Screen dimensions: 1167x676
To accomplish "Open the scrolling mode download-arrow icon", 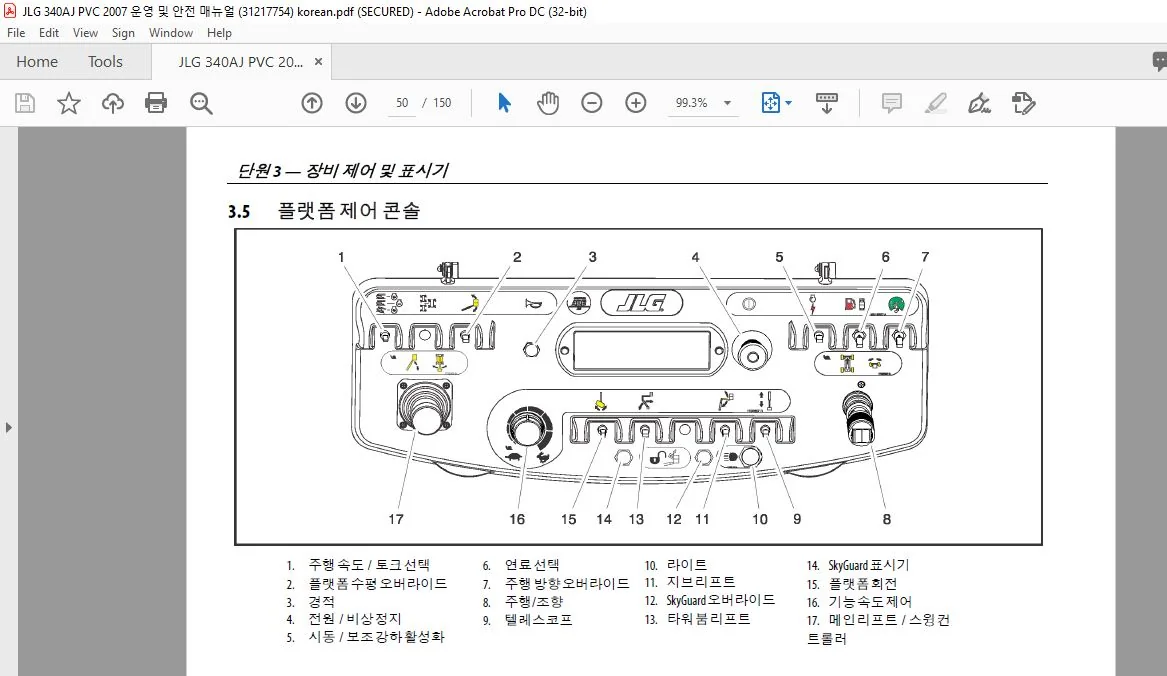I will [827, 103].
